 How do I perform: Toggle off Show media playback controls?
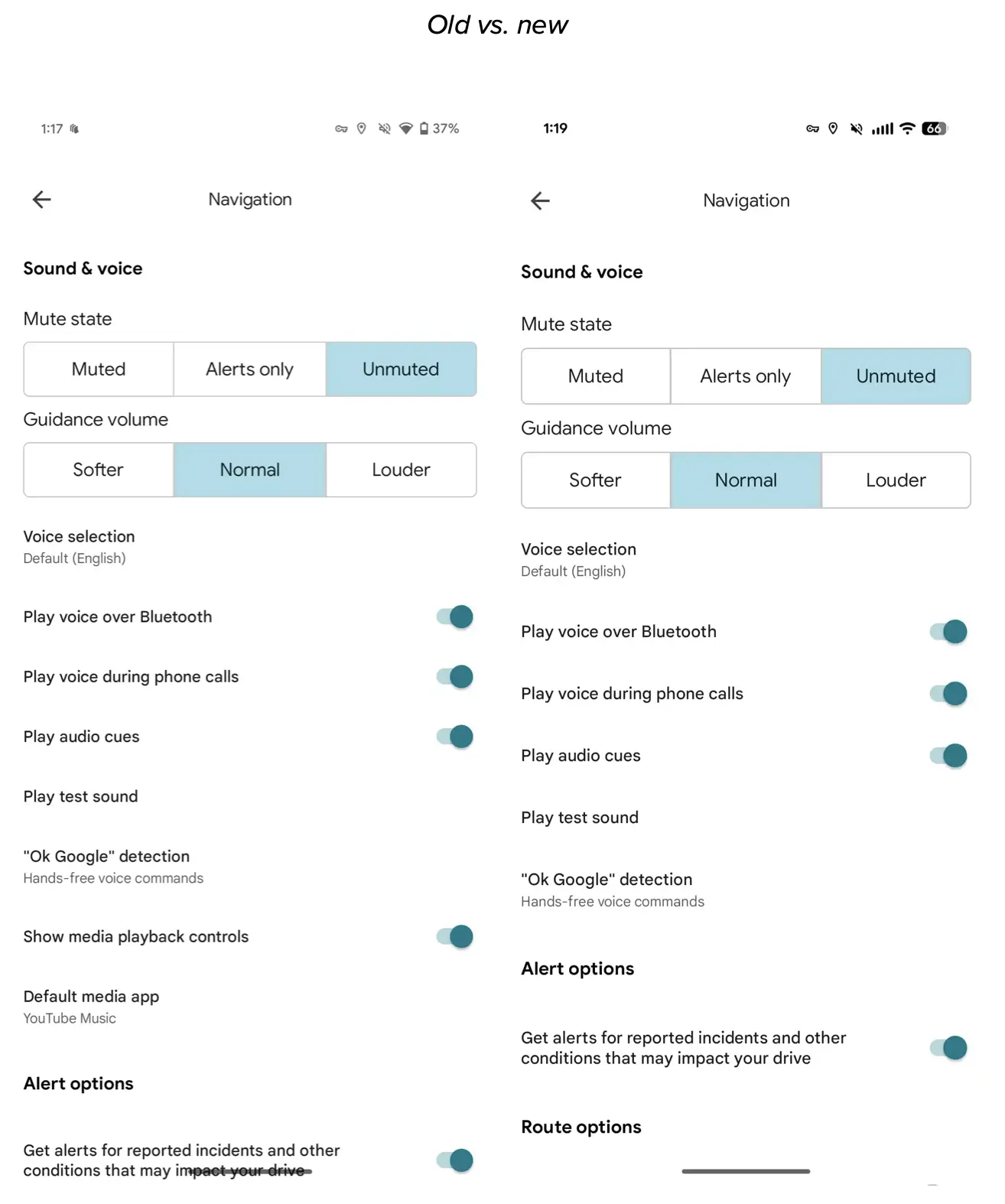click(458, 936)
